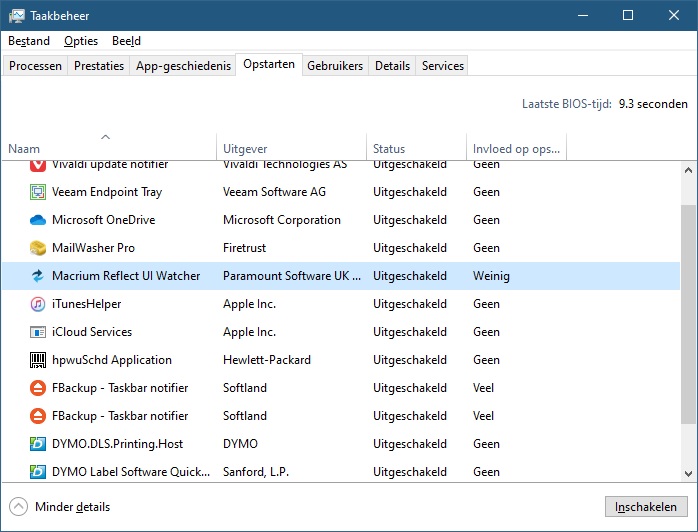Select the iTunesHelper entry name

86,304
